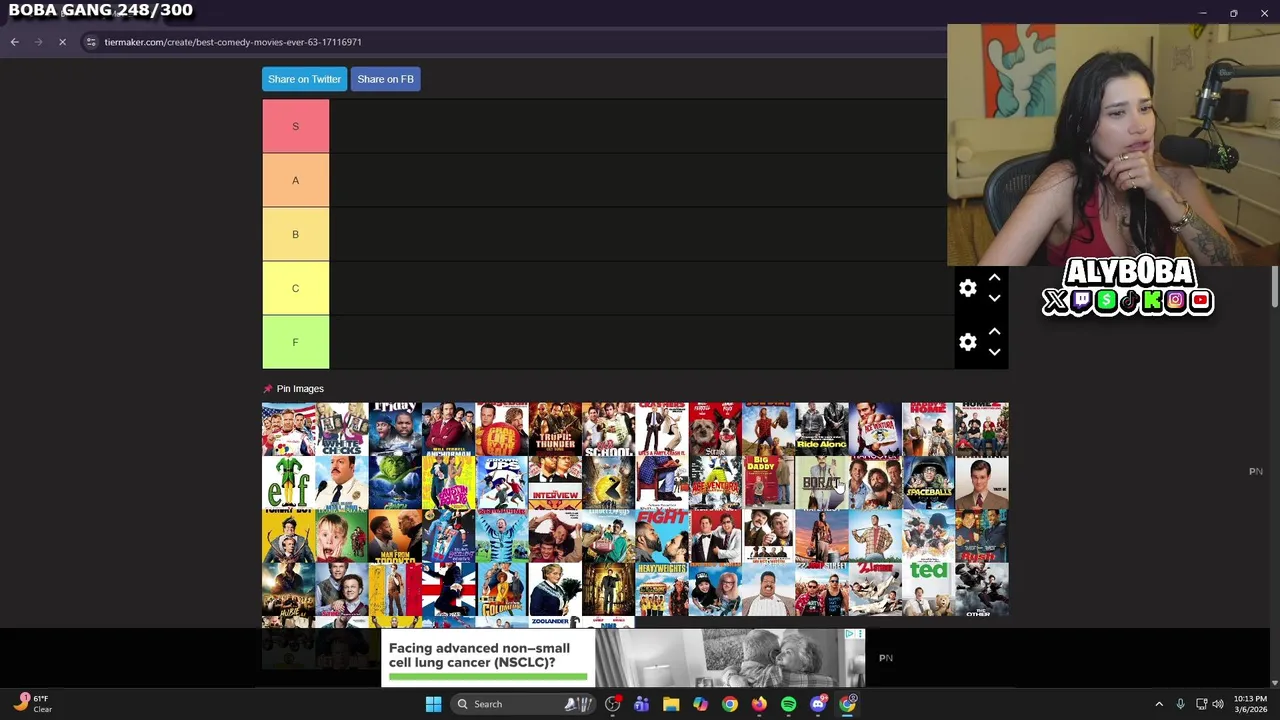The height and width of the screenshot is (720, 1280).
Task: Open settings gear for tier C row
Action: click(967, 288)
